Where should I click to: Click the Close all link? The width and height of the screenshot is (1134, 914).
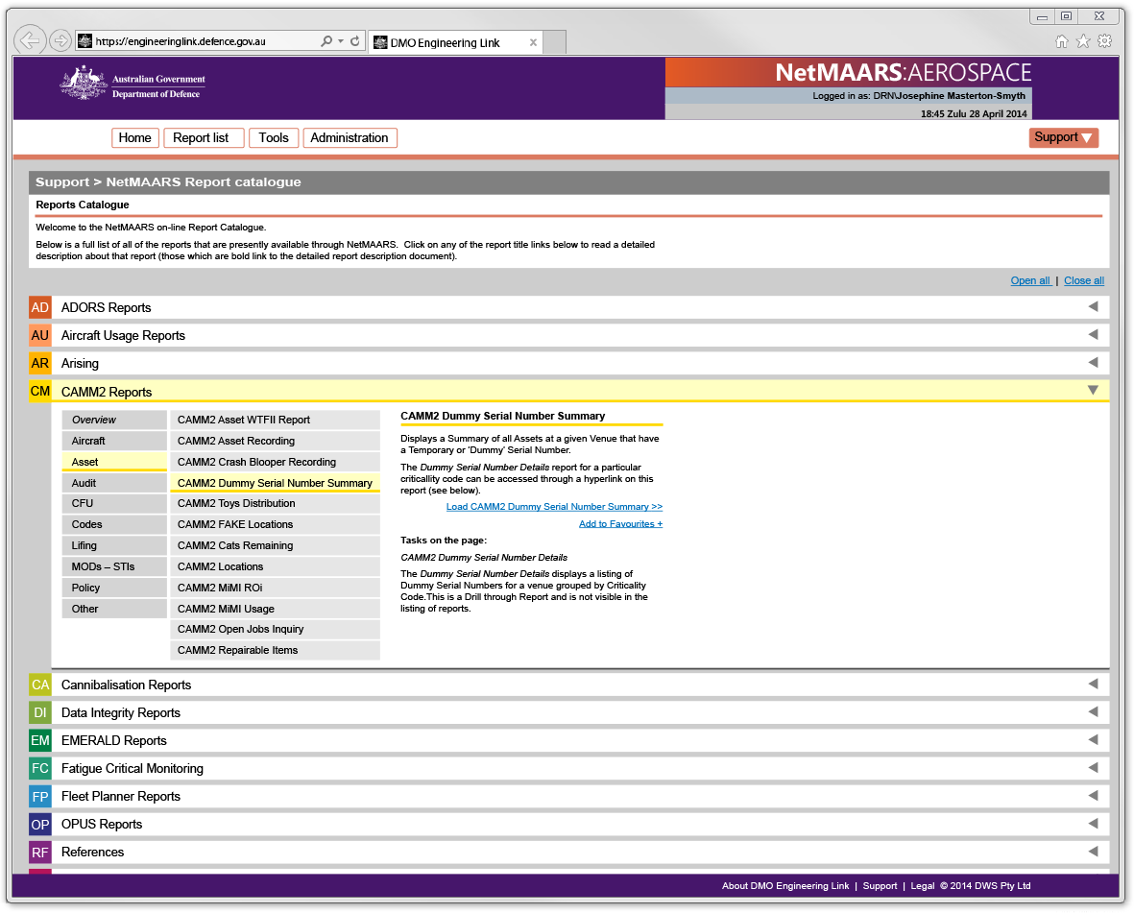(x=1083, y=281)
